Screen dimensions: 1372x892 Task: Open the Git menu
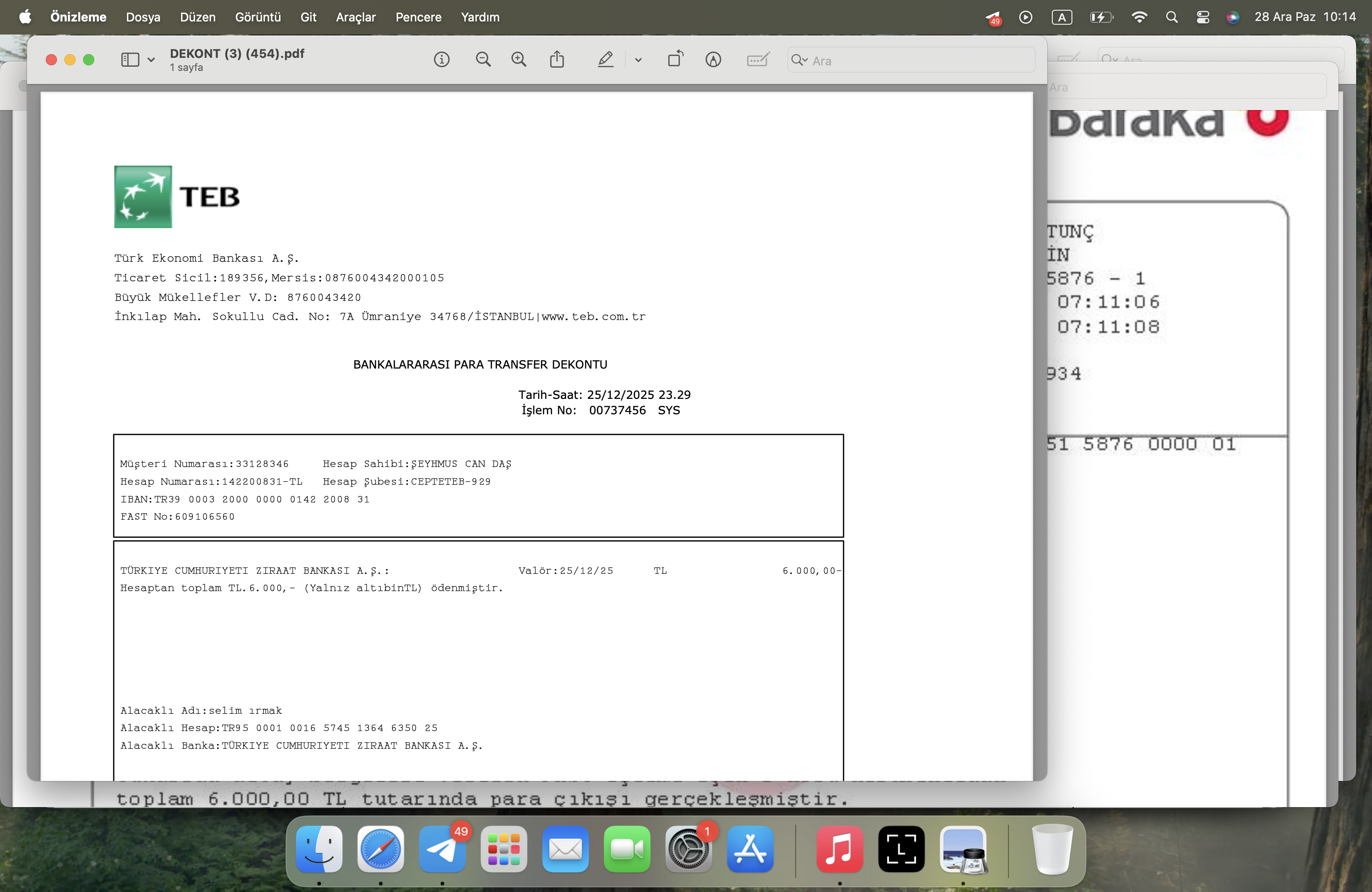tap(308, 17)
